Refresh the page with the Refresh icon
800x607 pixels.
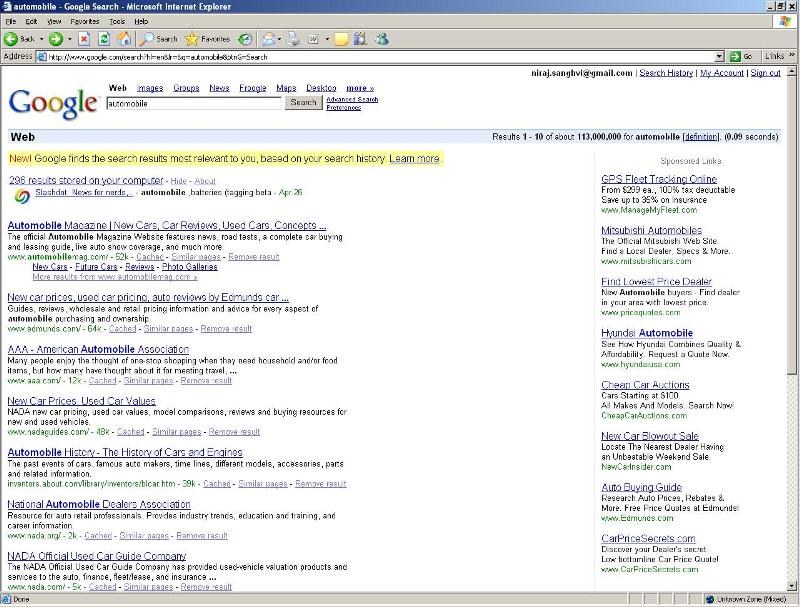point(104,39)
